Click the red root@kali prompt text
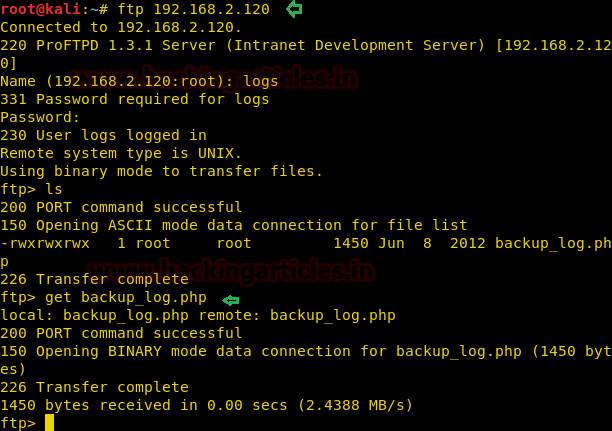Screen dimensions: 612x431 click(40, 9)
